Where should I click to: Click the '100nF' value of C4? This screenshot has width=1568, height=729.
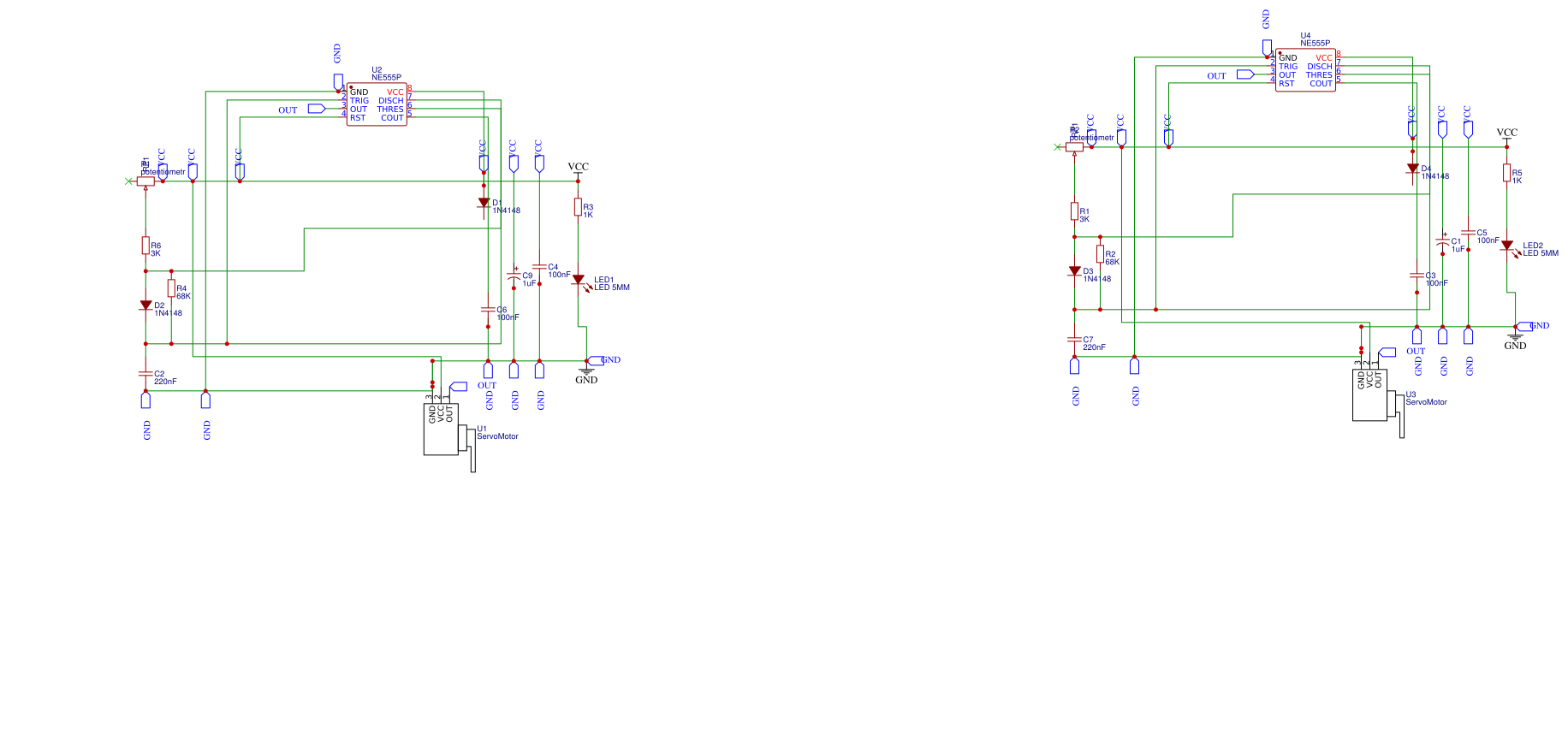559,275
